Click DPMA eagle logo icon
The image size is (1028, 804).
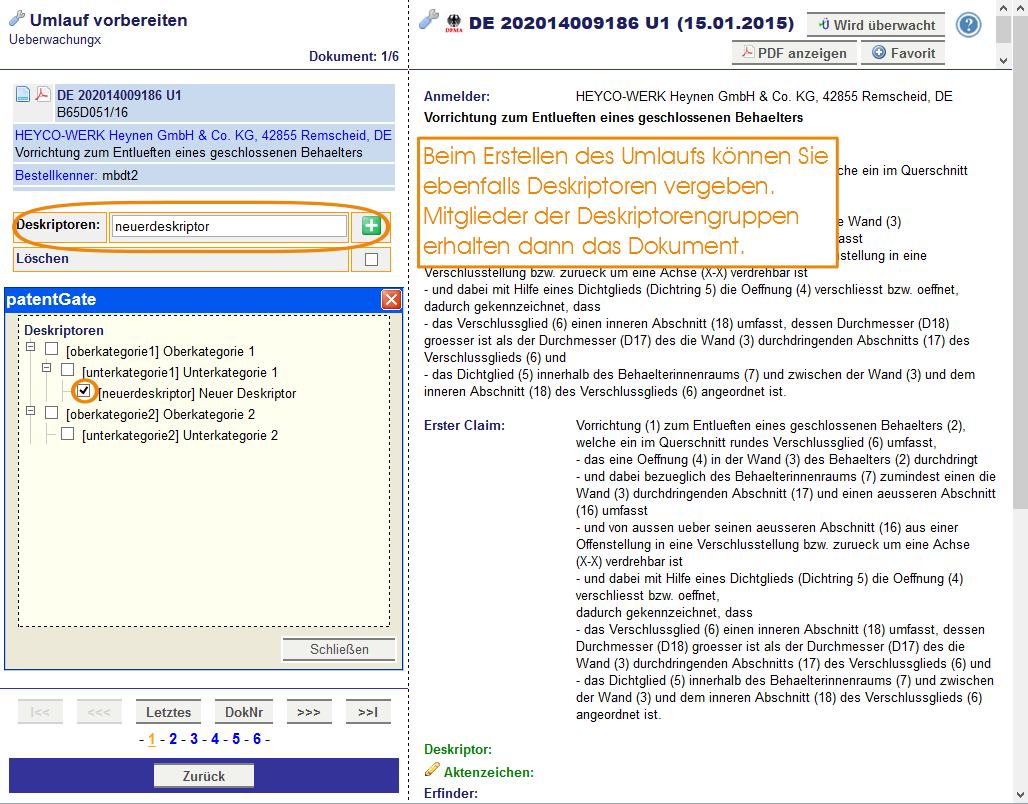(454, 23)
